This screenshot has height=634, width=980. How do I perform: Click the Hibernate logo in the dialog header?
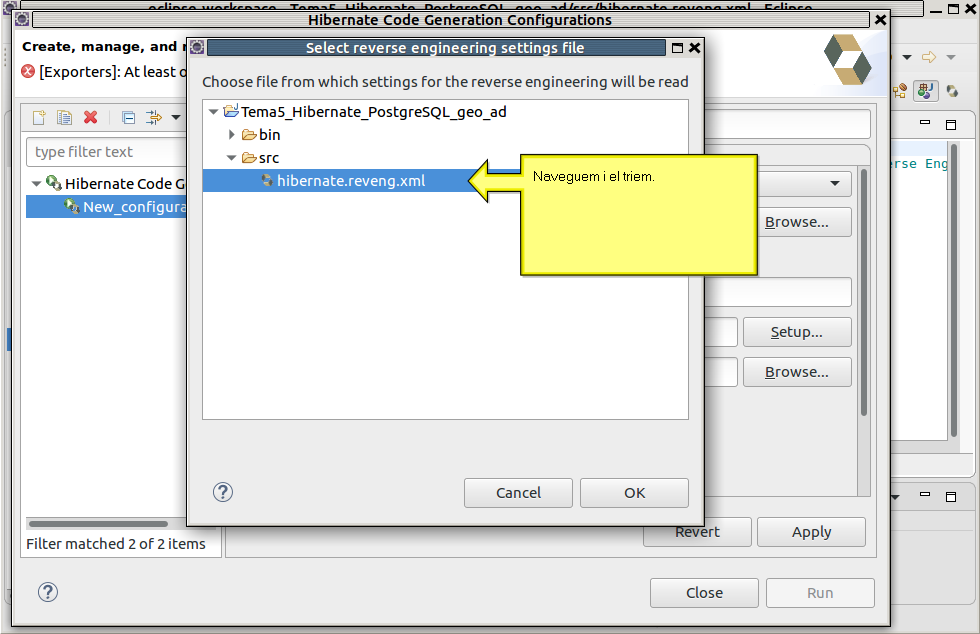pos(848,59)
